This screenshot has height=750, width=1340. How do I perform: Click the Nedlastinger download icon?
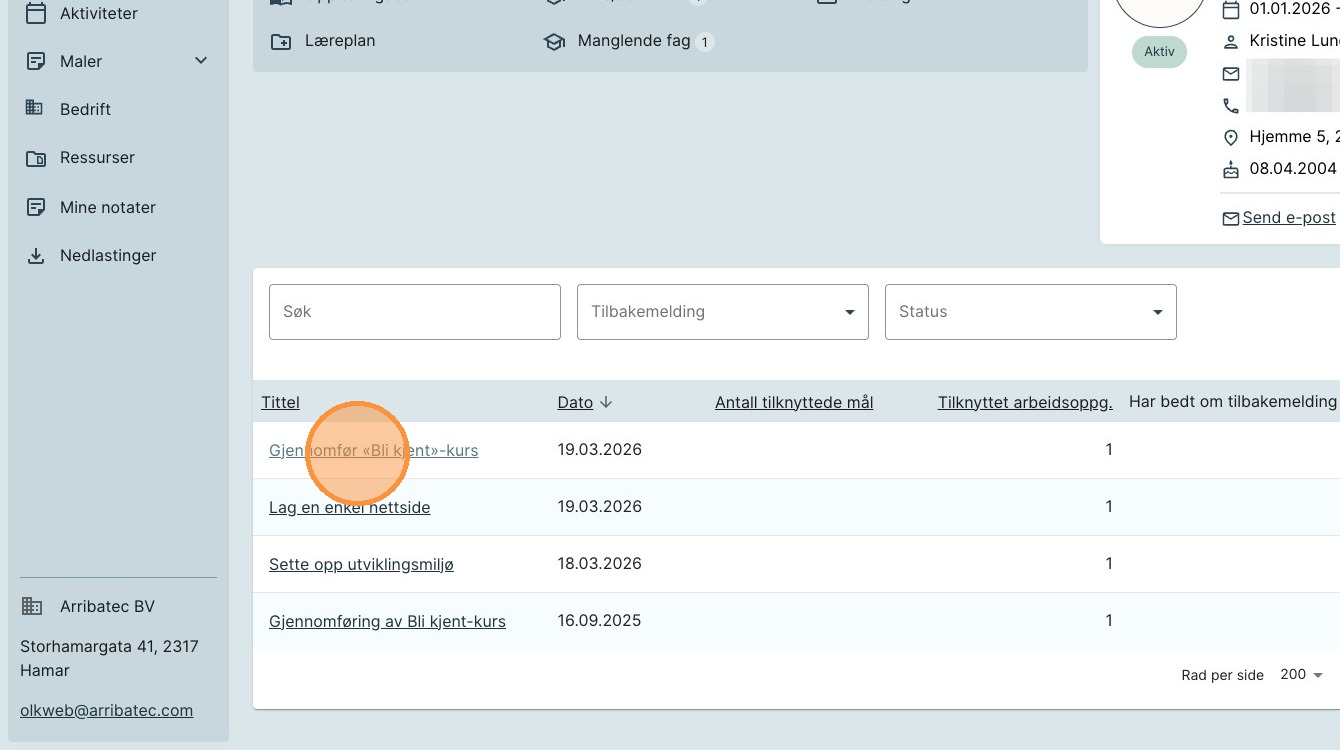click(x=35, y=255)
